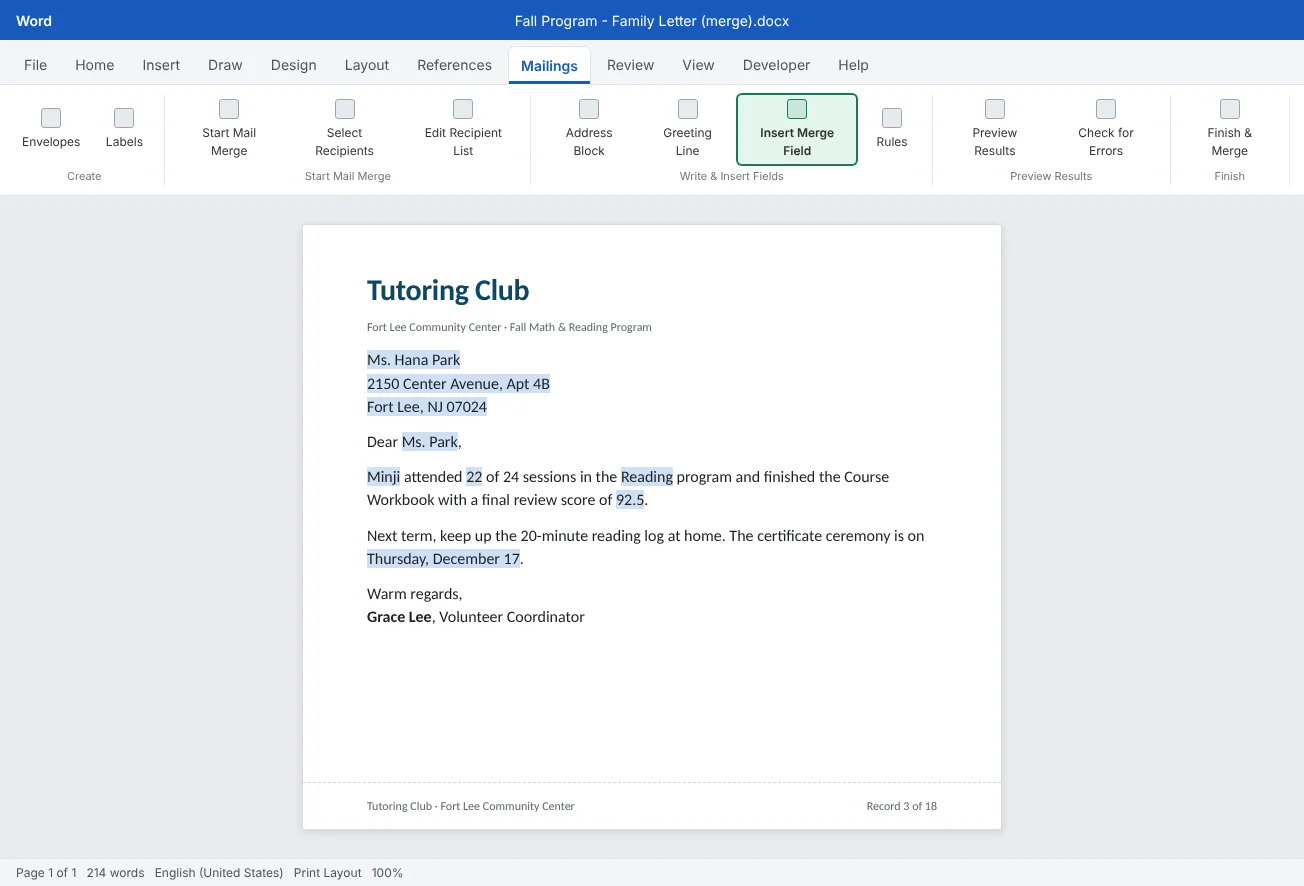Click 'Record 3 of 18' in footer
This screenshot has height=886, width=1304.
point(902,806)
